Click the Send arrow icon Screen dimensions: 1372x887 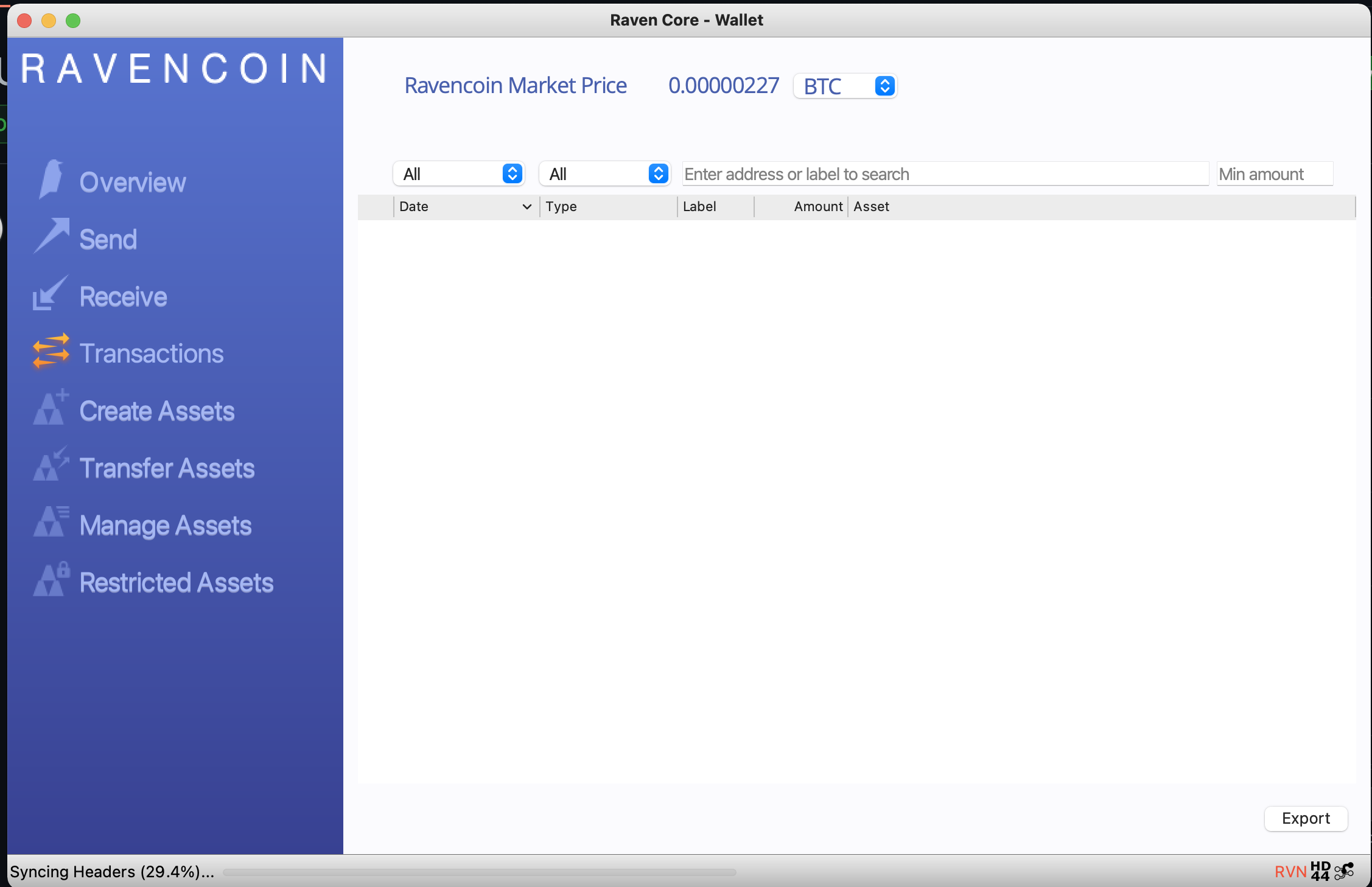point(52,236)
